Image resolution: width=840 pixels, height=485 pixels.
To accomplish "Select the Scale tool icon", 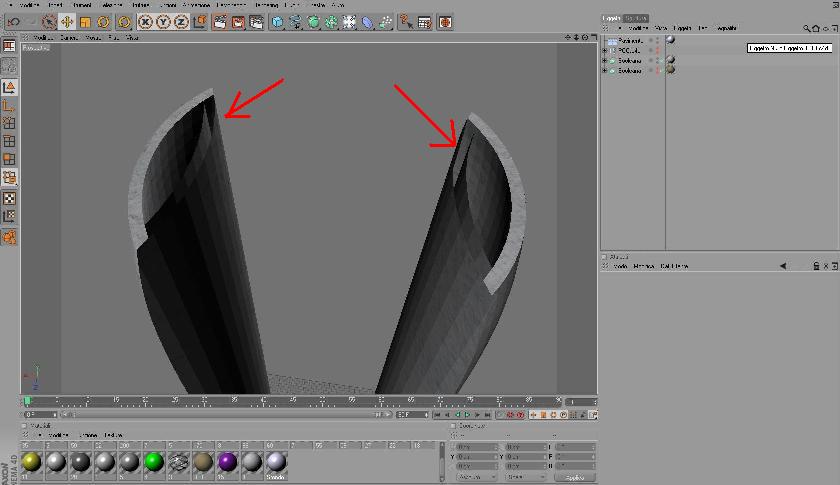I will pyautogui.click(x=85, y=22).
